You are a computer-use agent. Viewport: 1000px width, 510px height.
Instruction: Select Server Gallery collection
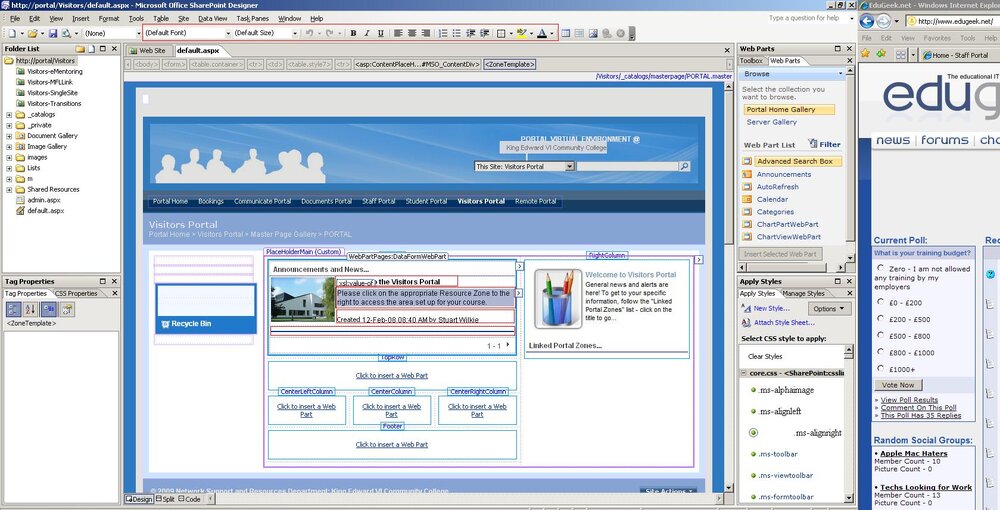772,122
